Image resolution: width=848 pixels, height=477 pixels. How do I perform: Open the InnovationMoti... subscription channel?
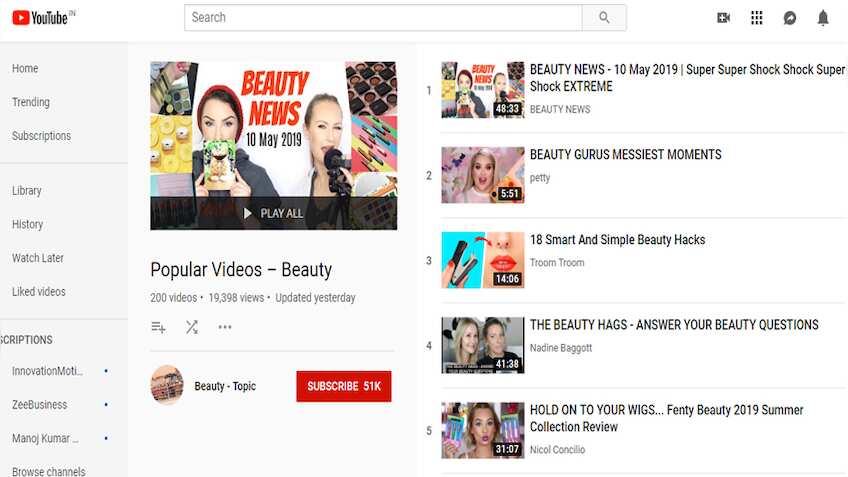point(48,371)
